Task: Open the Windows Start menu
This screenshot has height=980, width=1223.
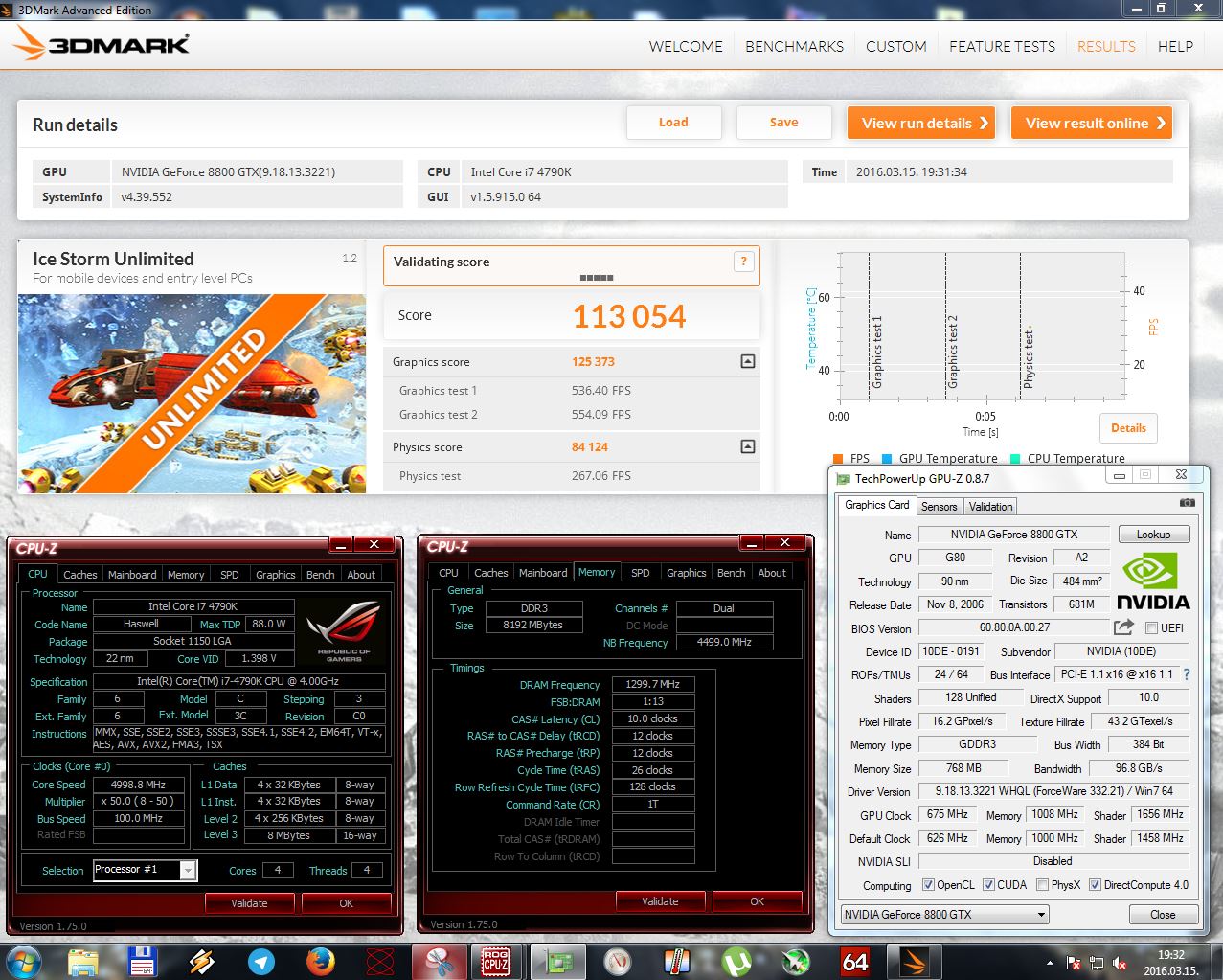Action: (x=23, y=961)
